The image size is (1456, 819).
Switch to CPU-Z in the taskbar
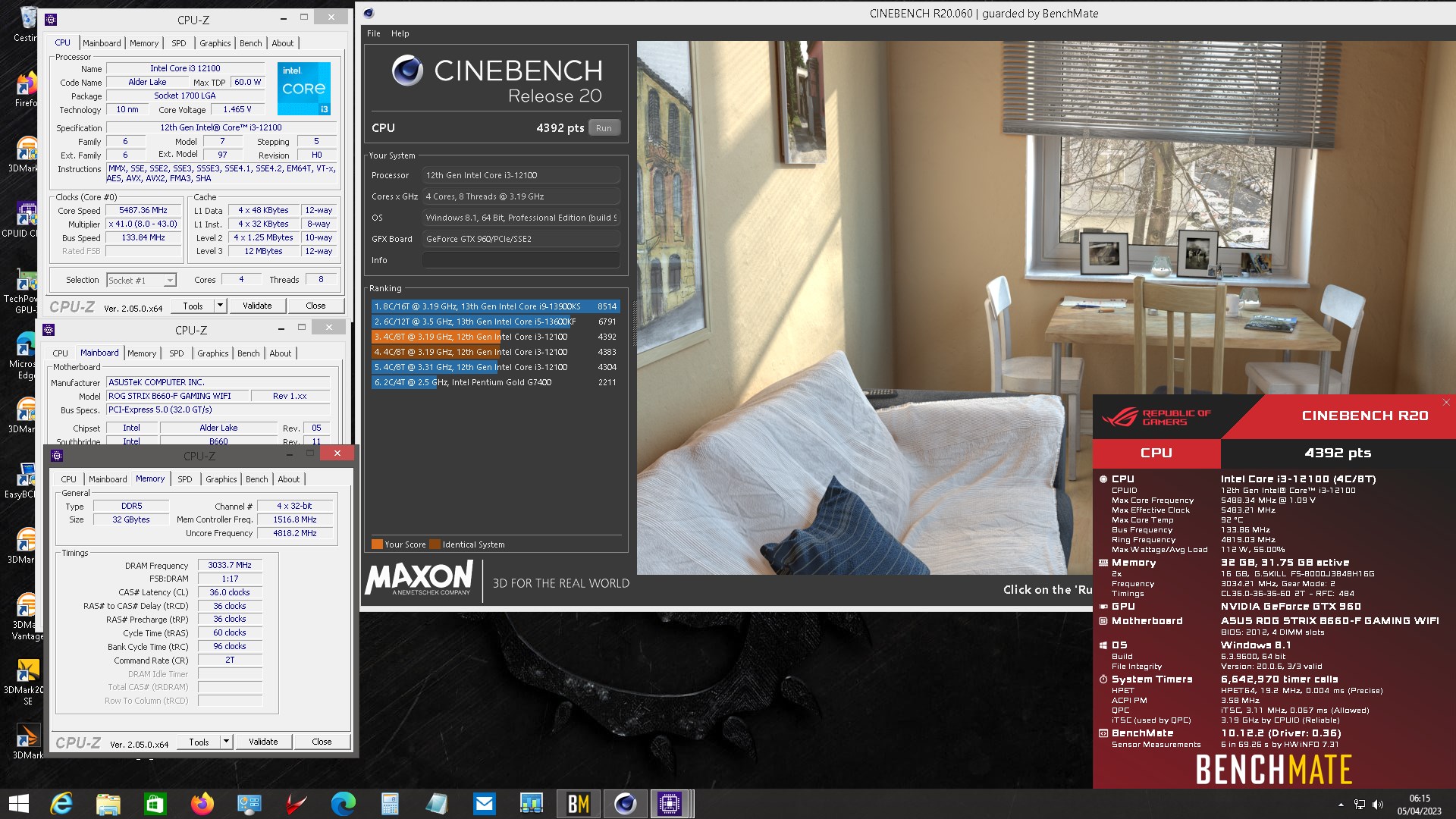click(670, 804)
